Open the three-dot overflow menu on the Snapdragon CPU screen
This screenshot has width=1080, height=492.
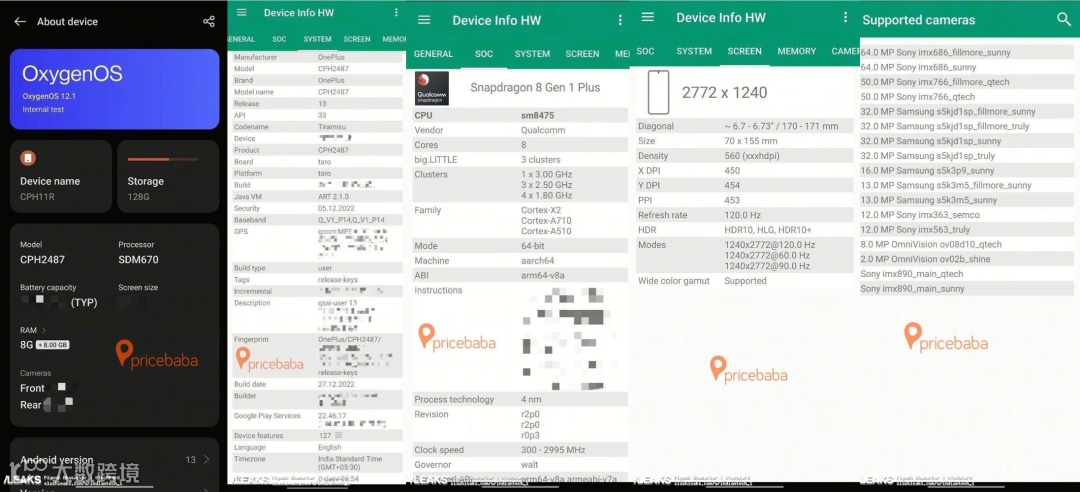621,20
